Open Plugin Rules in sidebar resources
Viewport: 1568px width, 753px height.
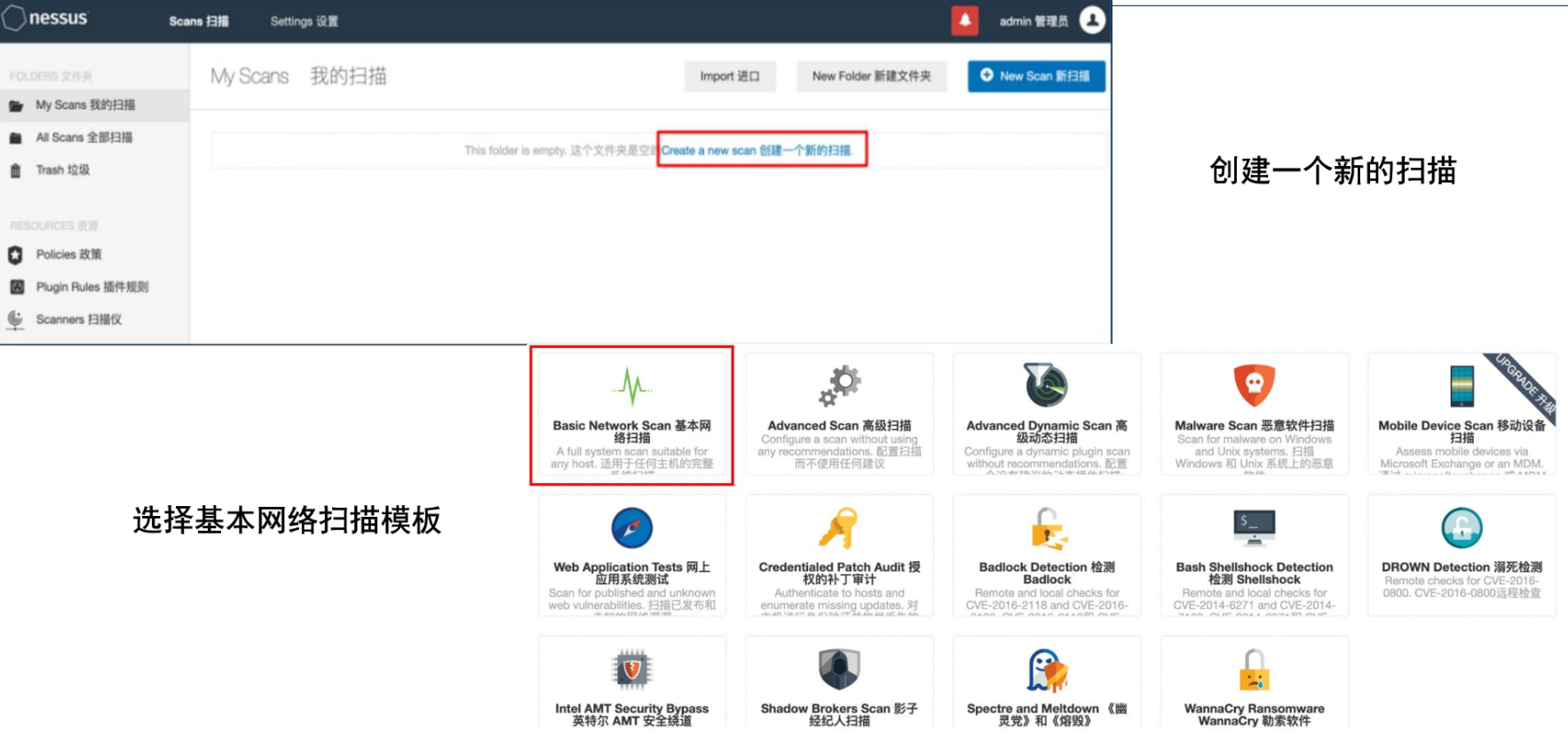(91, 287)
